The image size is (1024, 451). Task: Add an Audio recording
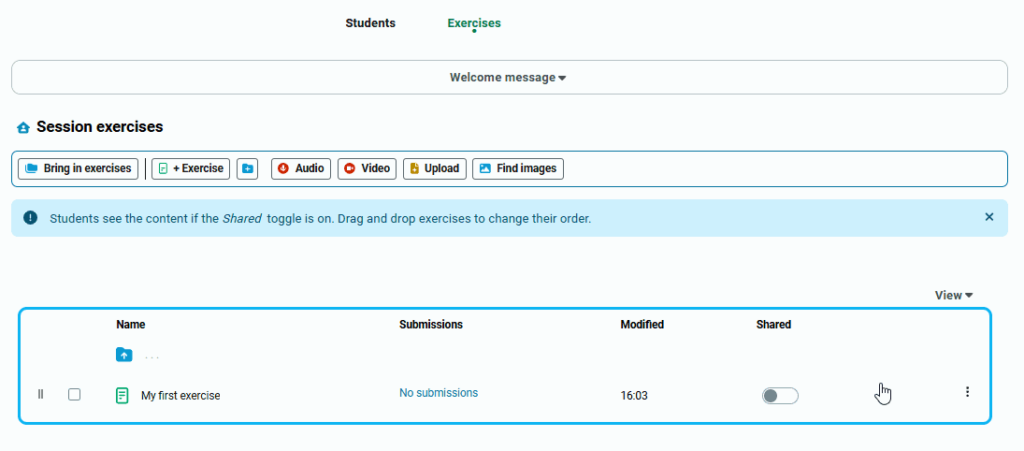(x=300, y=169)
